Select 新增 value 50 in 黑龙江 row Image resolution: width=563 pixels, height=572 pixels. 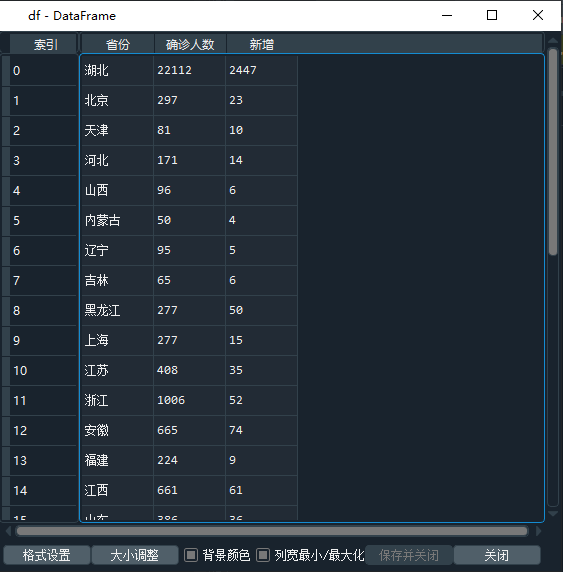point(262,310)
